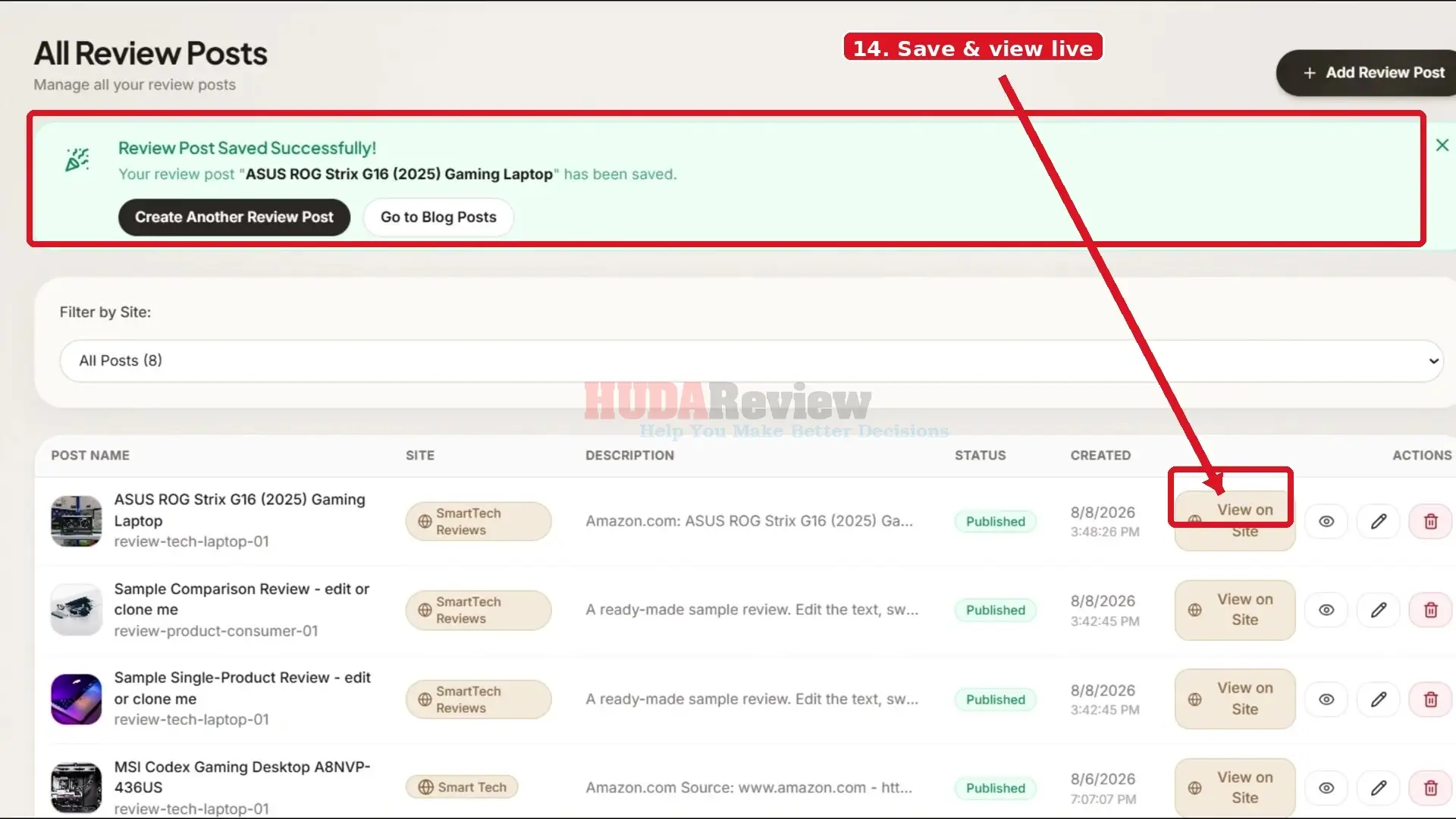Click the slug "review-product-consumer-01"
The width and height of the screenshot is (1456, 819).
point(216,631)
